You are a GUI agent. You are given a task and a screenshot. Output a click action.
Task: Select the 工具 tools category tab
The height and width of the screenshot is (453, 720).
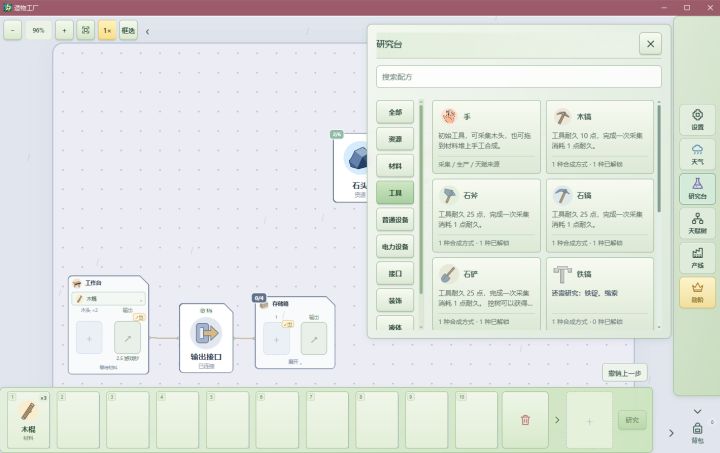pyautogui.click(x=395, y=193)
